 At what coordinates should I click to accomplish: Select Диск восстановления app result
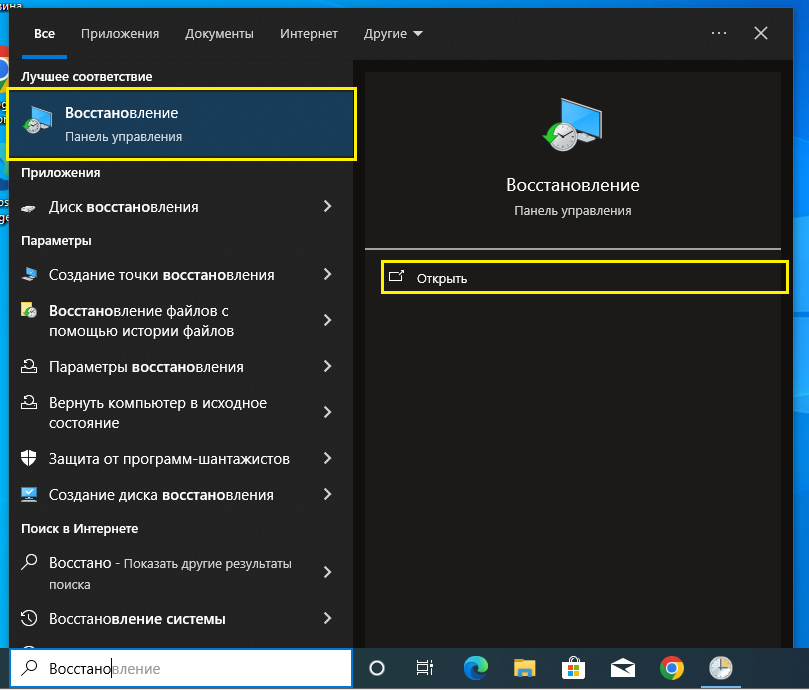point(181,206)
